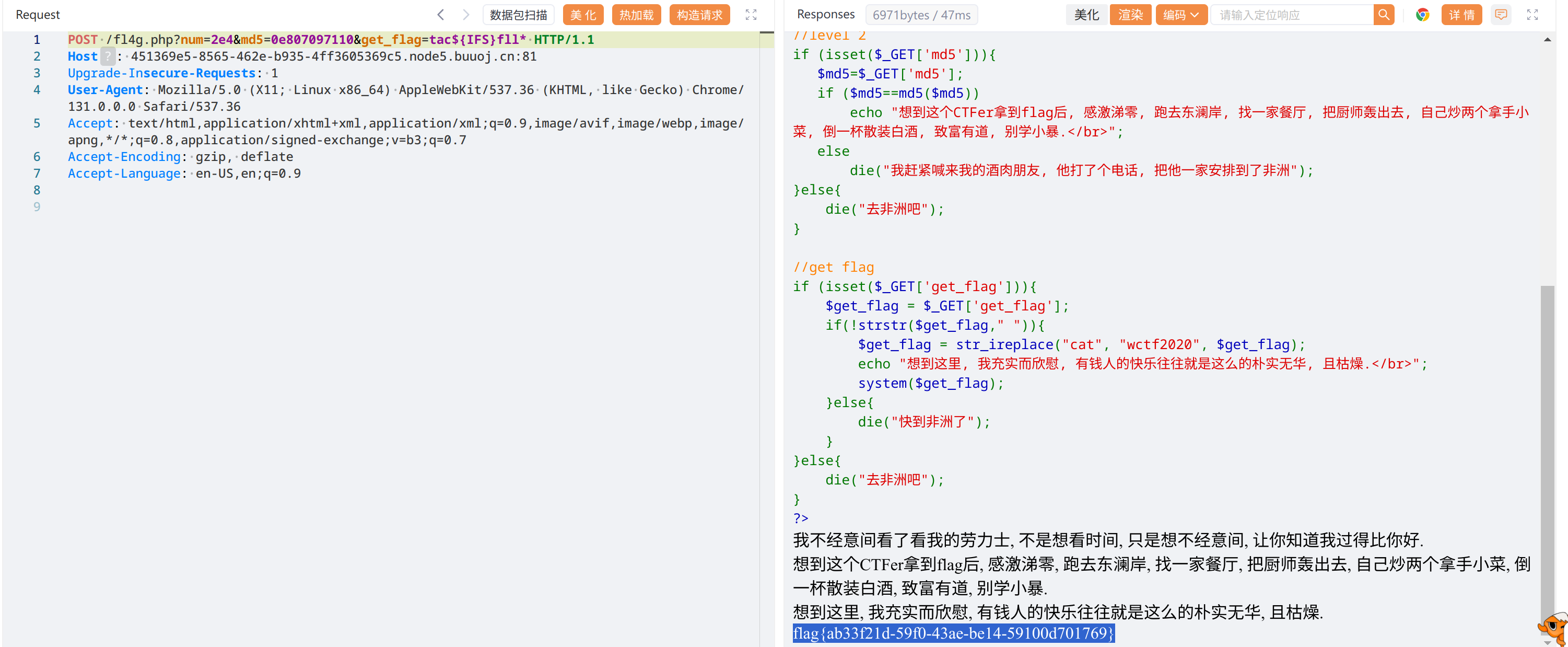Go to previous request with left arrow
Viewport: 1568px width, 647px height.
(441, 15)
